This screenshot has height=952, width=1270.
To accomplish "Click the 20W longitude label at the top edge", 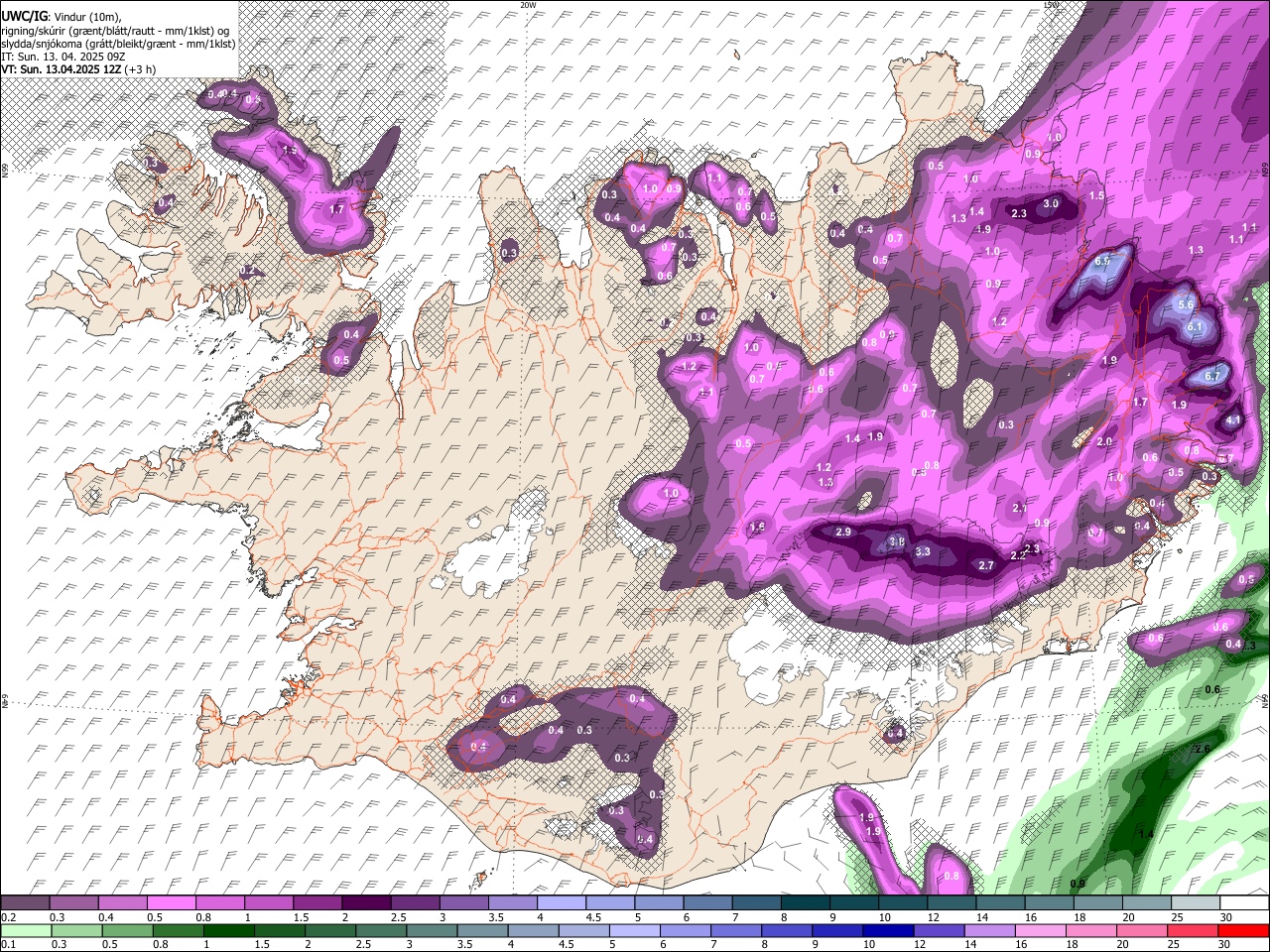I will (528, 5).
